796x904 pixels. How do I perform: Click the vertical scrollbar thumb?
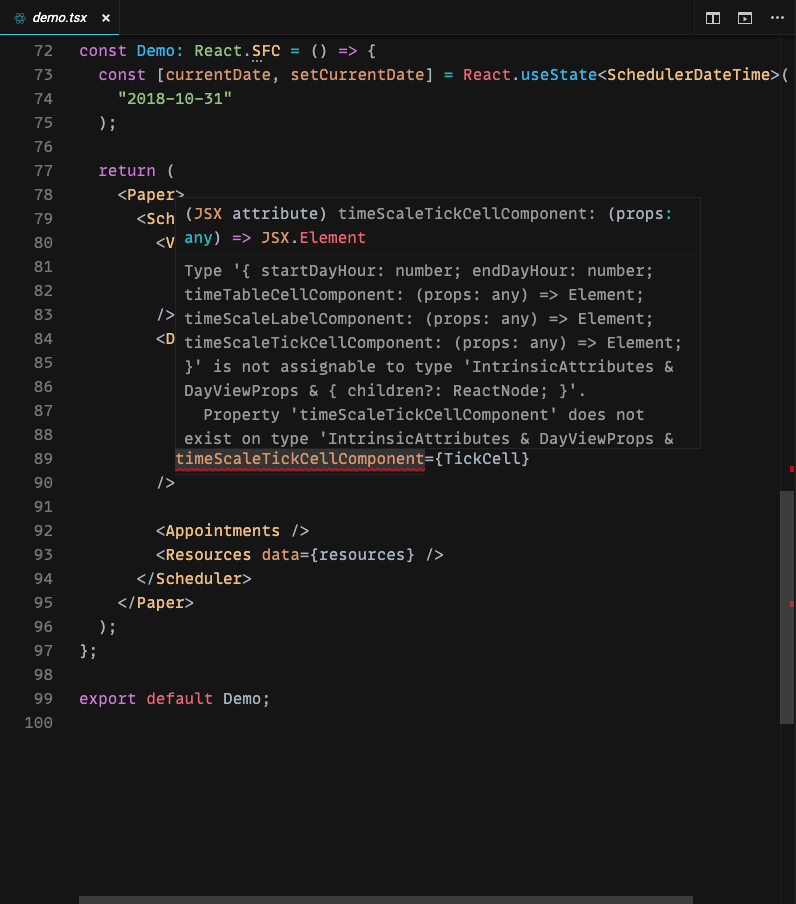tap(787, 607)
